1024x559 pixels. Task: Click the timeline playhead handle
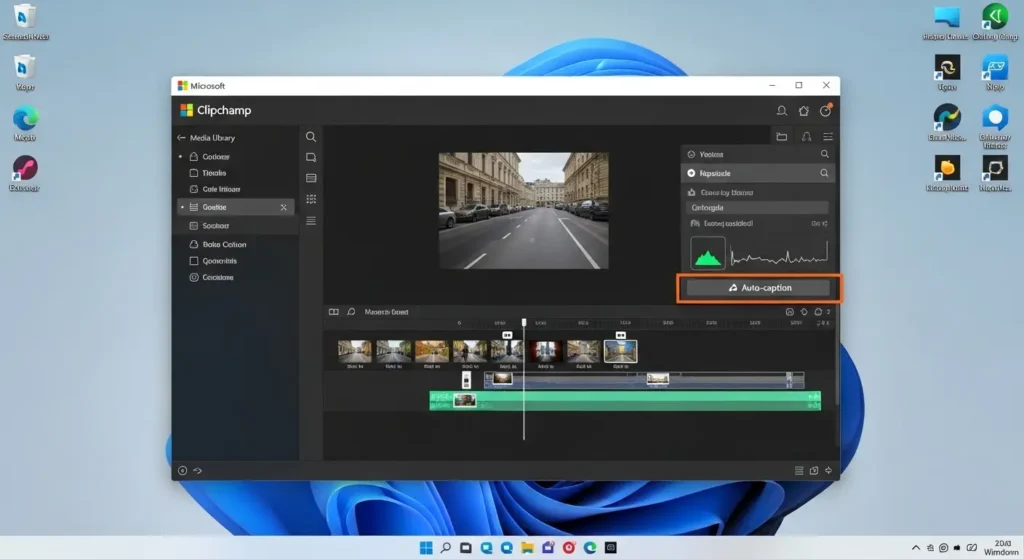click(523, 322)
